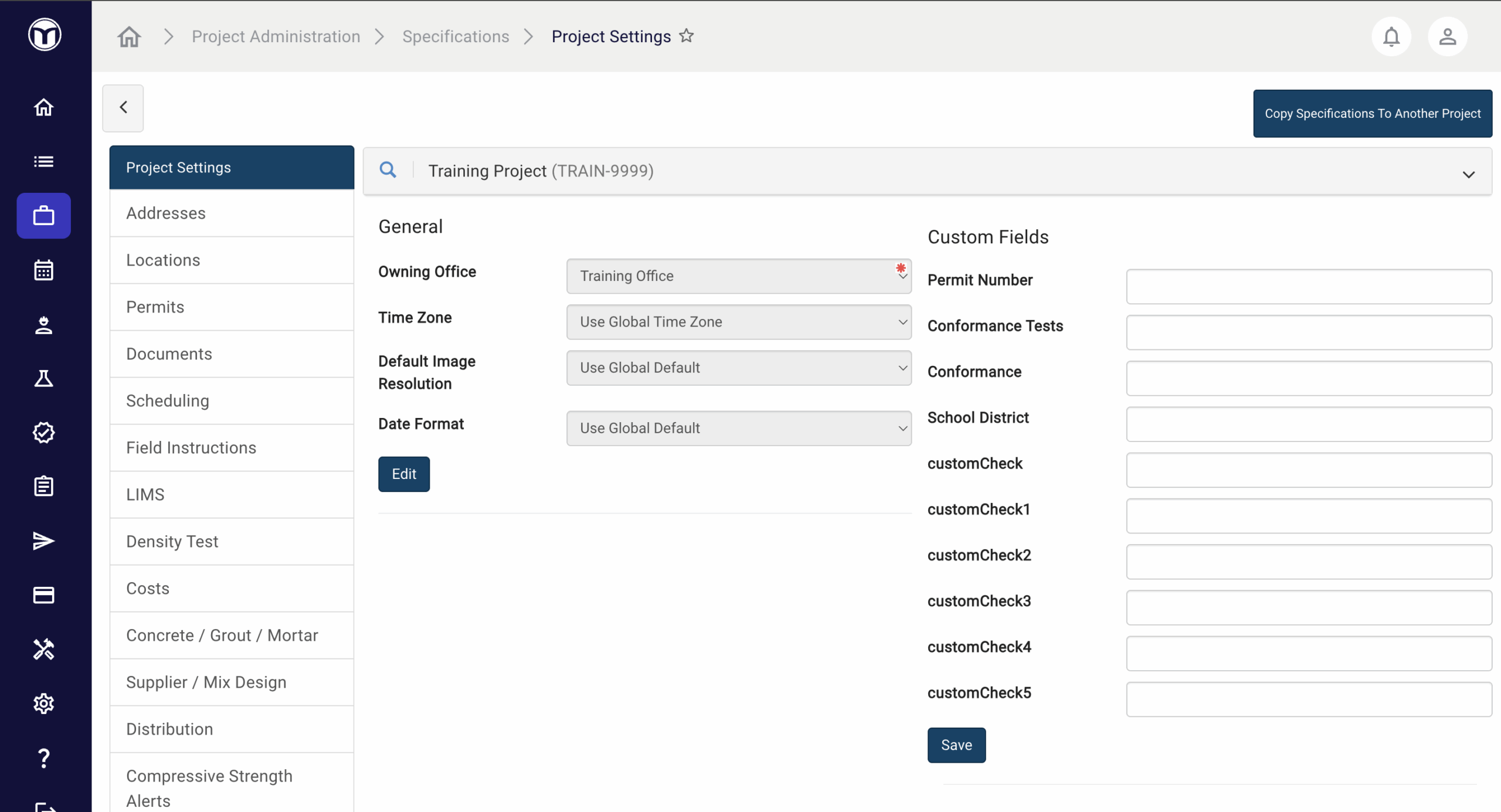1501x812 pixels.
Task: Open the calendar sidebar icon
Action: coord(43,270)
